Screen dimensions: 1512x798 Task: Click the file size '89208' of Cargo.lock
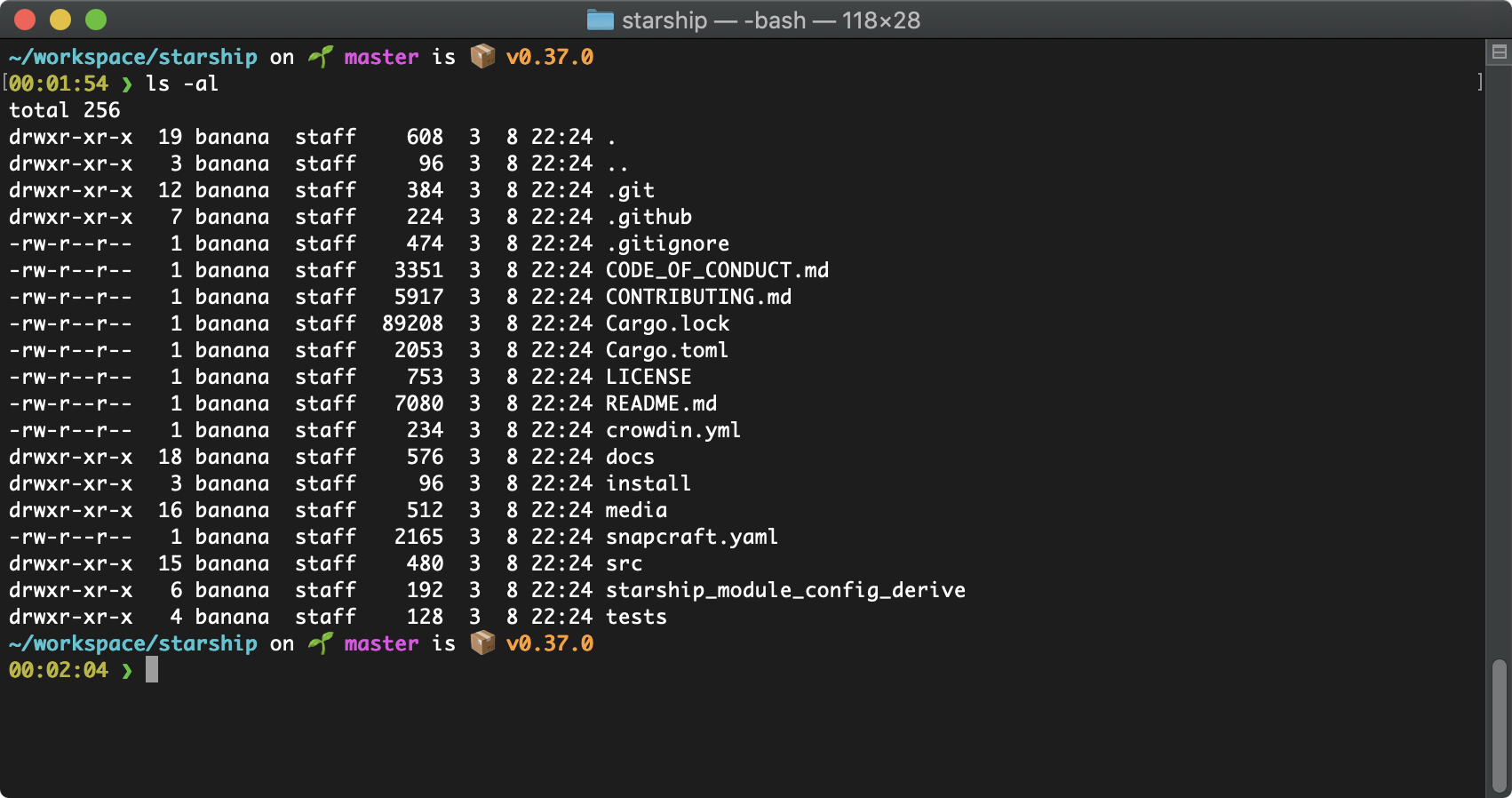tap(413, 323)
